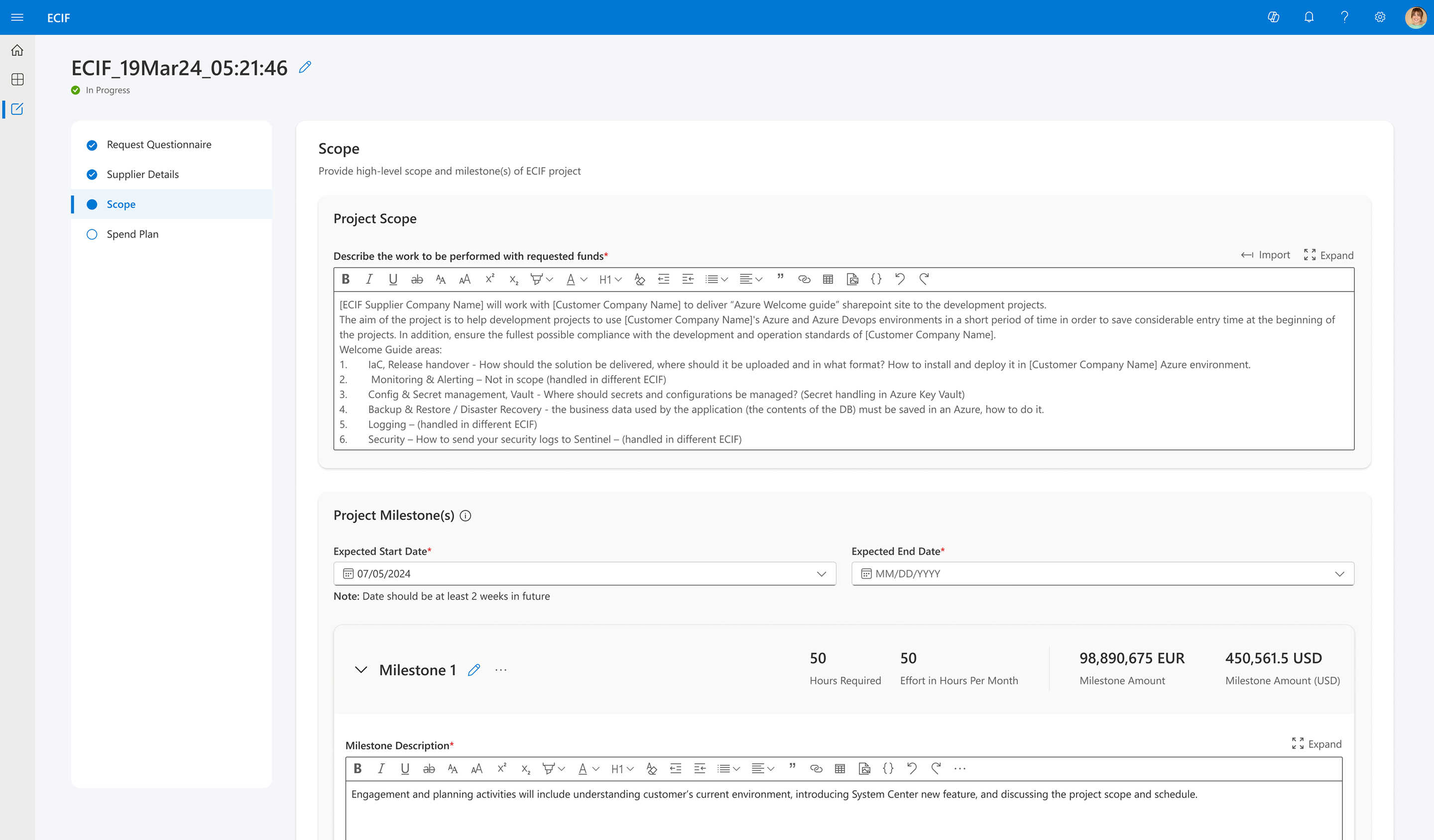Click the home icon in left sidebar
The height and width of the screenshot is (840, 1434).
(x=17, y=50)
